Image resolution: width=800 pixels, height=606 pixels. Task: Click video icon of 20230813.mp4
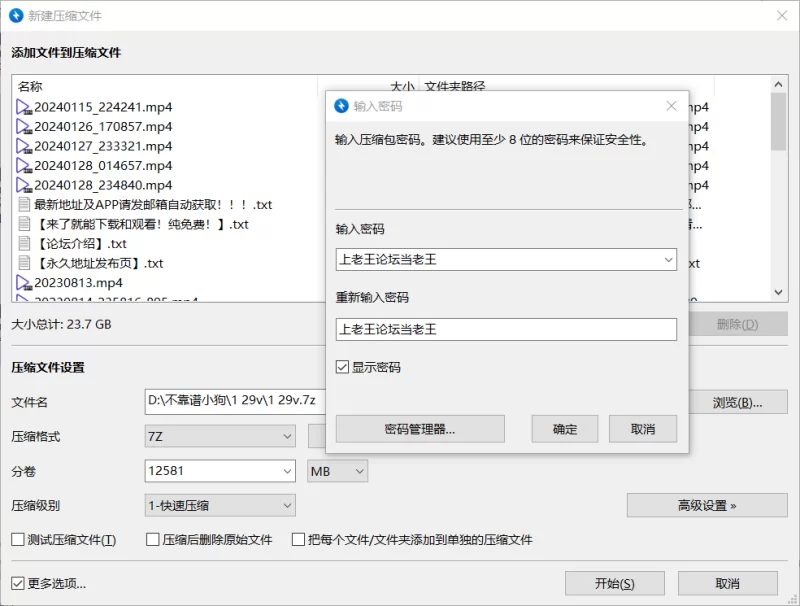(x=23, y=283)
